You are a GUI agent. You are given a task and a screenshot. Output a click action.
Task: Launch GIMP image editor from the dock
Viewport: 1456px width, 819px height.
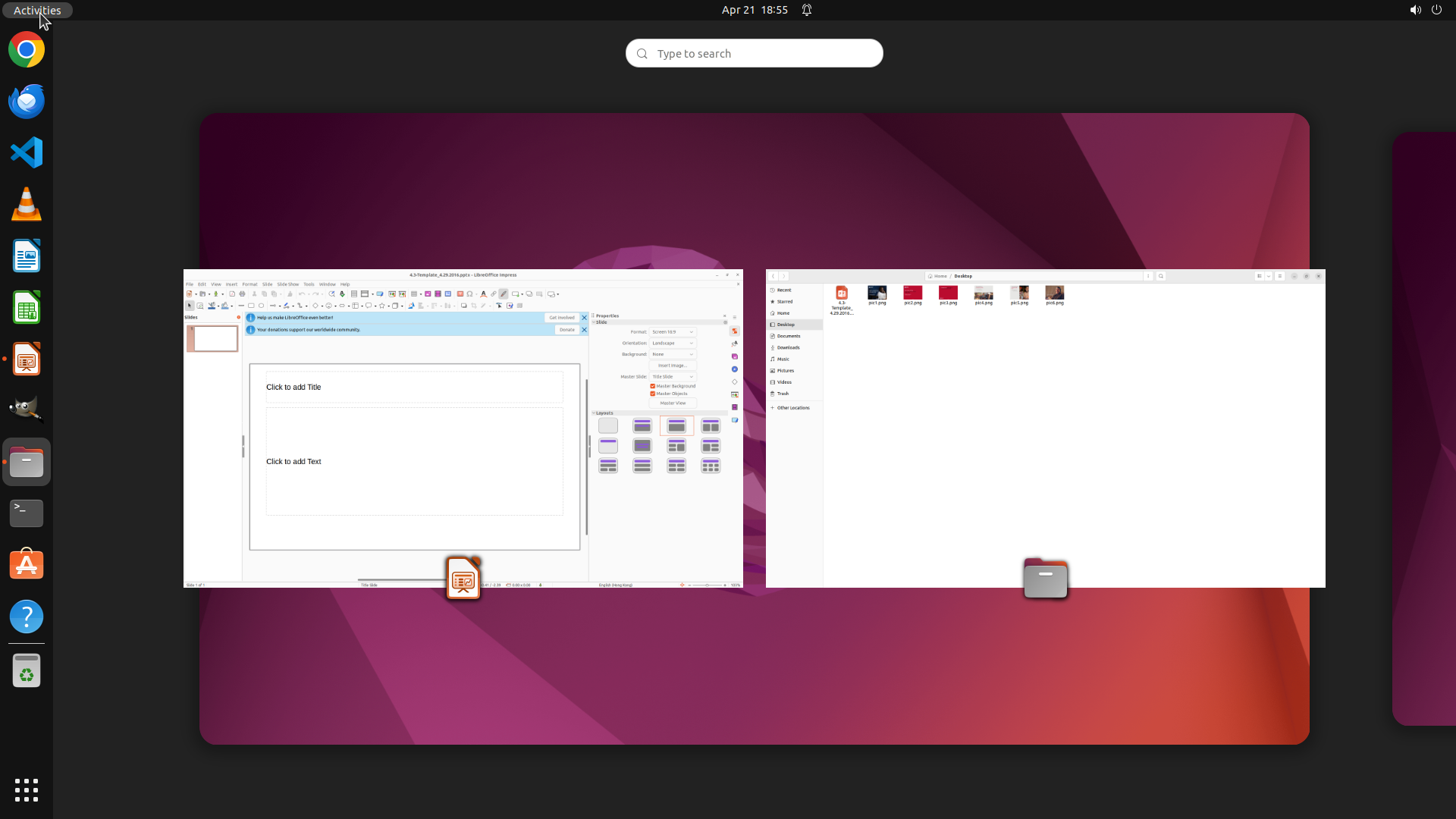click(x=27, y=410)
